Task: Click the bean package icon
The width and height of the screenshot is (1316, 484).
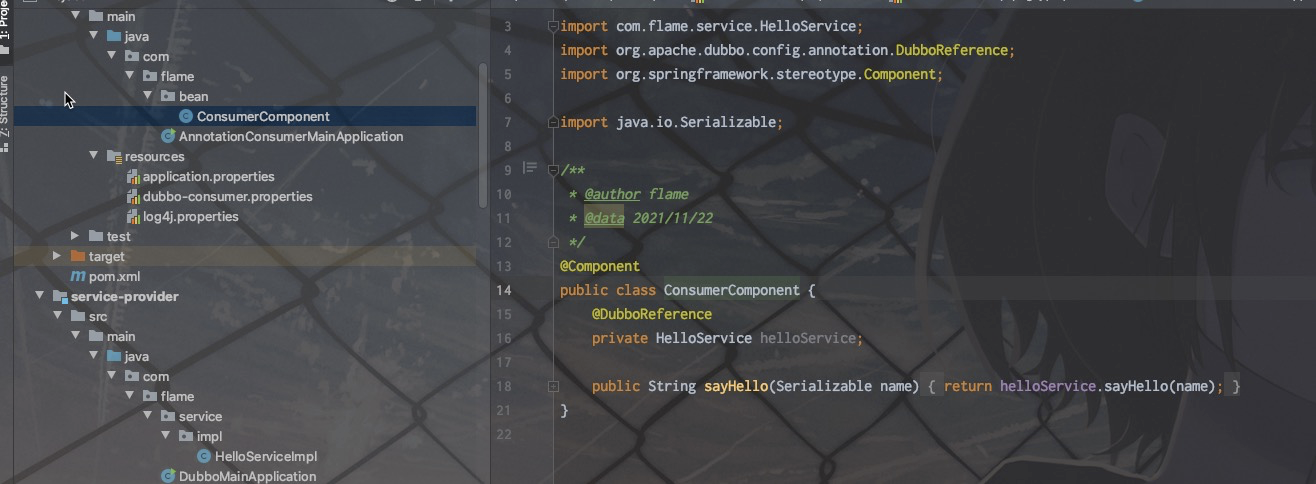Action: click(x=168, y=96)
